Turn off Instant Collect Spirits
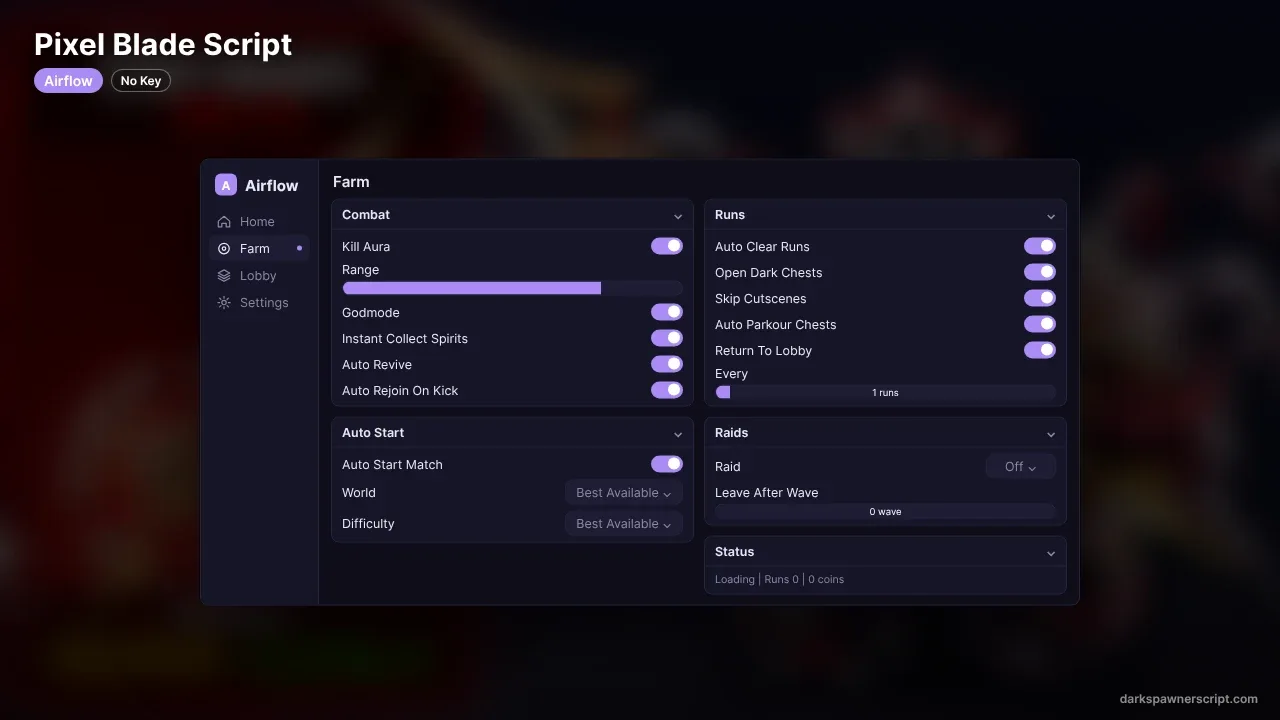Image resolution: width=1280 pixels, height=720 pixels. 667,338
